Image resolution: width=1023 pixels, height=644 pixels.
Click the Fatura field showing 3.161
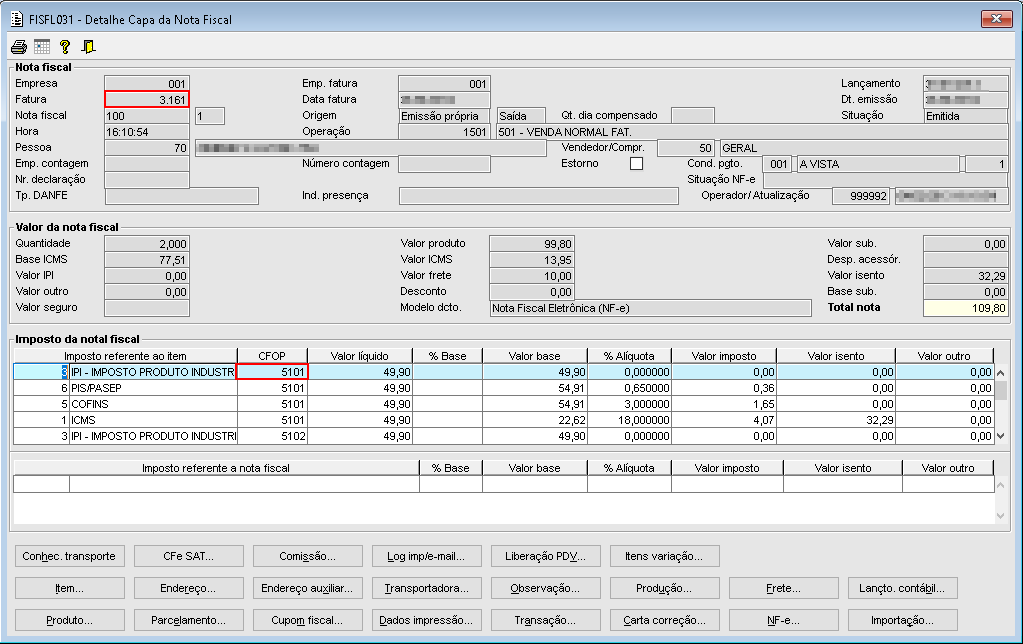(147, 100)
